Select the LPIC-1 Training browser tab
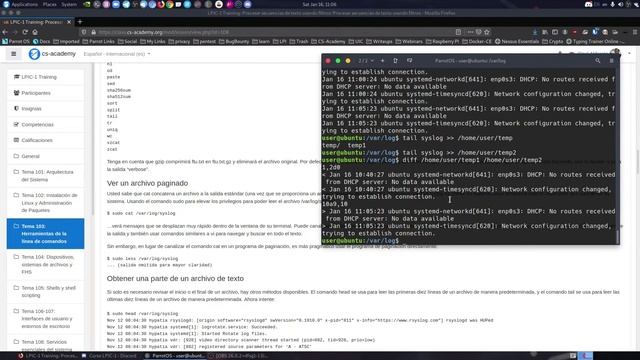 click(36, 22)
